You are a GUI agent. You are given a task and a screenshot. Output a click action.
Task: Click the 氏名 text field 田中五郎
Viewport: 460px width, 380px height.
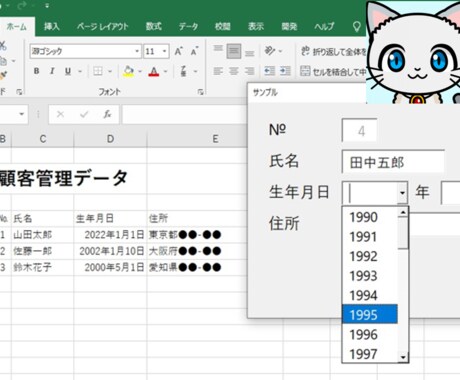click(393, 162)
